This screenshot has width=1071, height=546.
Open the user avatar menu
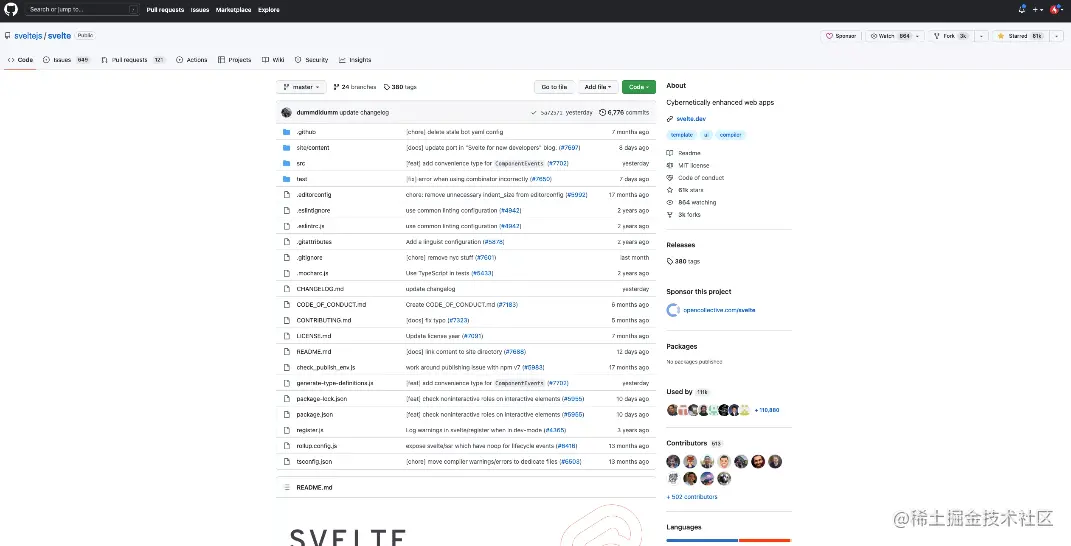pyautogui.click(x=1056, y=10)
